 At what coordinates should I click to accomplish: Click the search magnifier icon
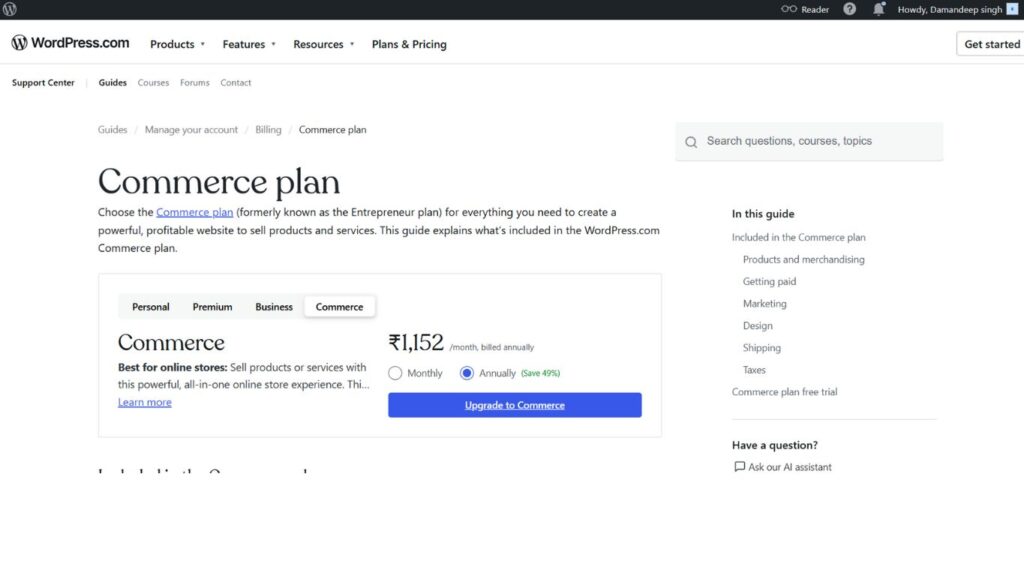(691, 141)
